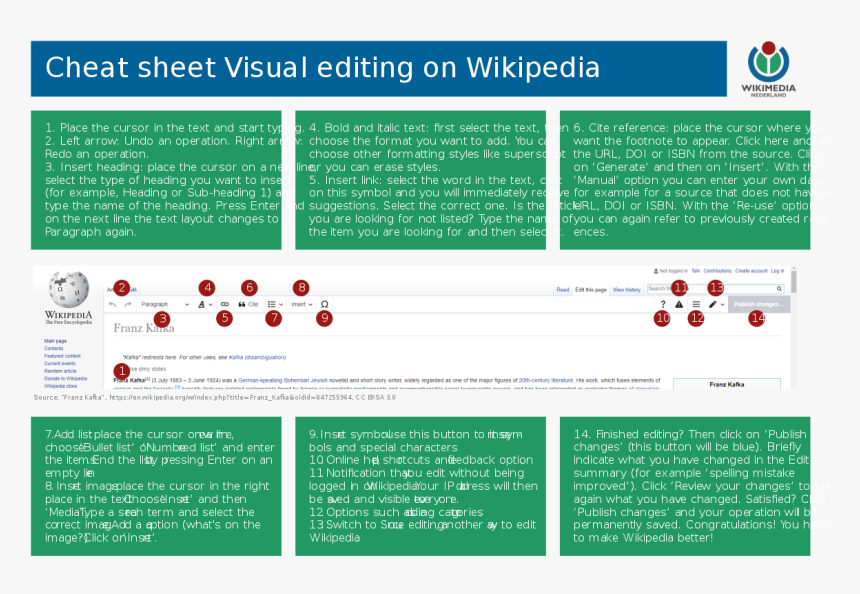
Task: Click the Redo arrow in the editor toolbar
Action: coord(128,304)
